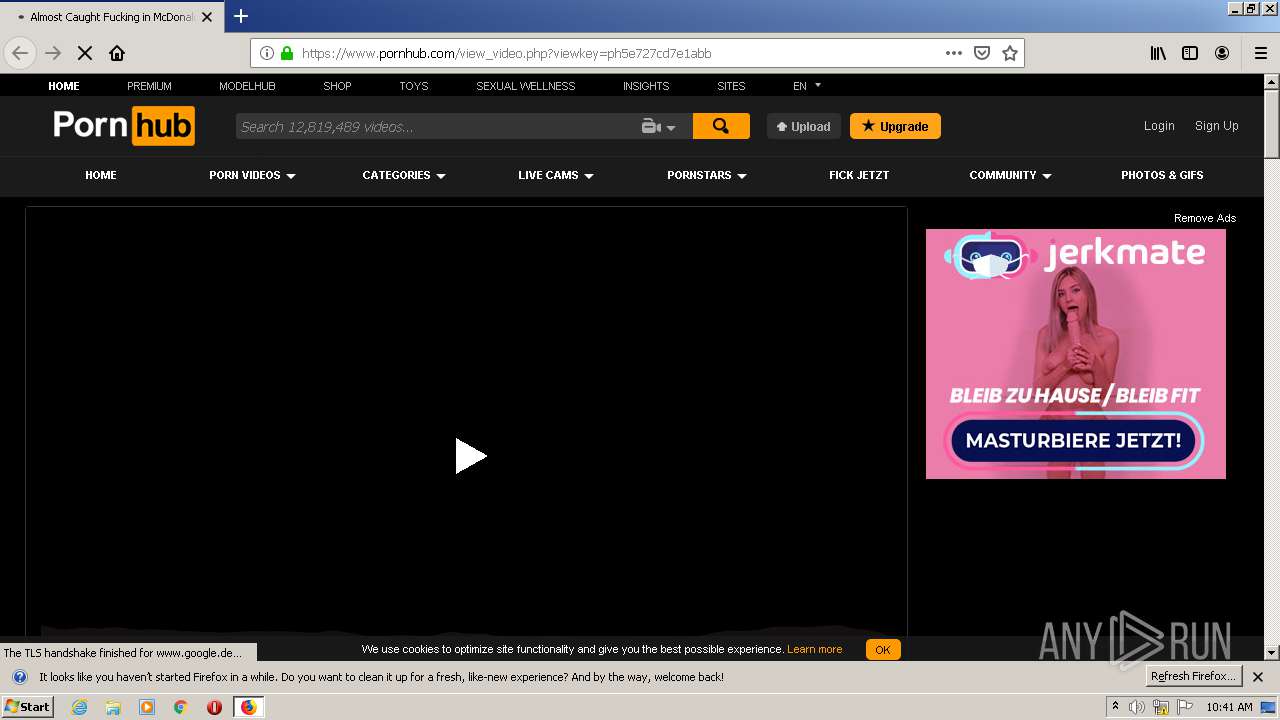This screenshot has width=1280, height=720.
Task: Expand the LIVE CAMS dropdown menu
Action: click(556, 175)
